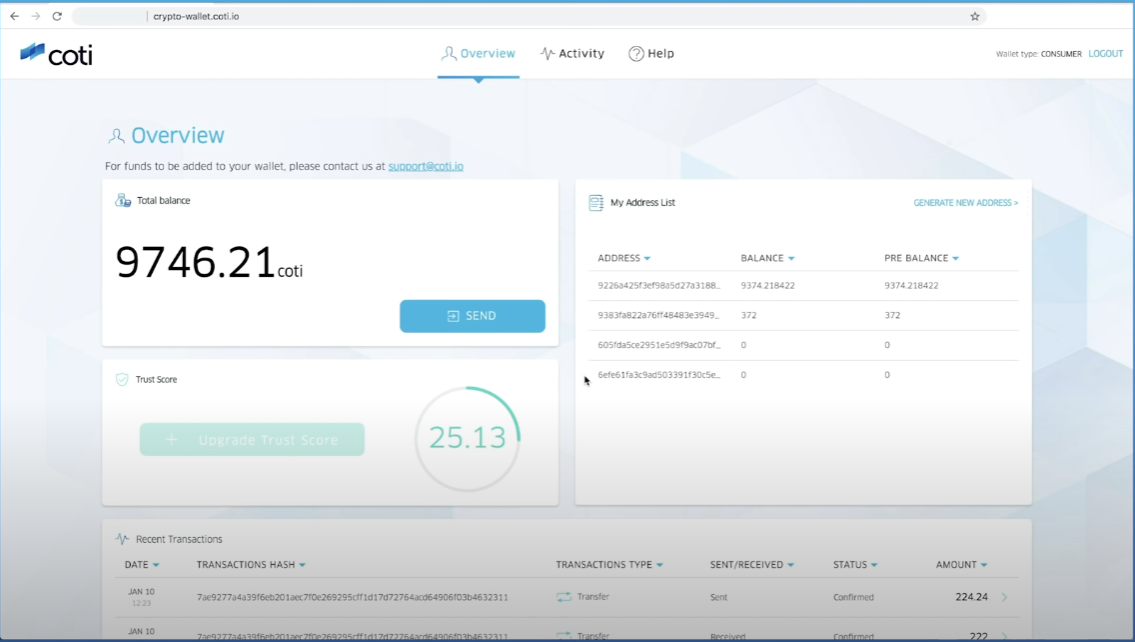This screenshot has height=642, width=1135.
Task: Select address 605fda5ce2951e5d9f9ac07bf
Action: [659, 345]
